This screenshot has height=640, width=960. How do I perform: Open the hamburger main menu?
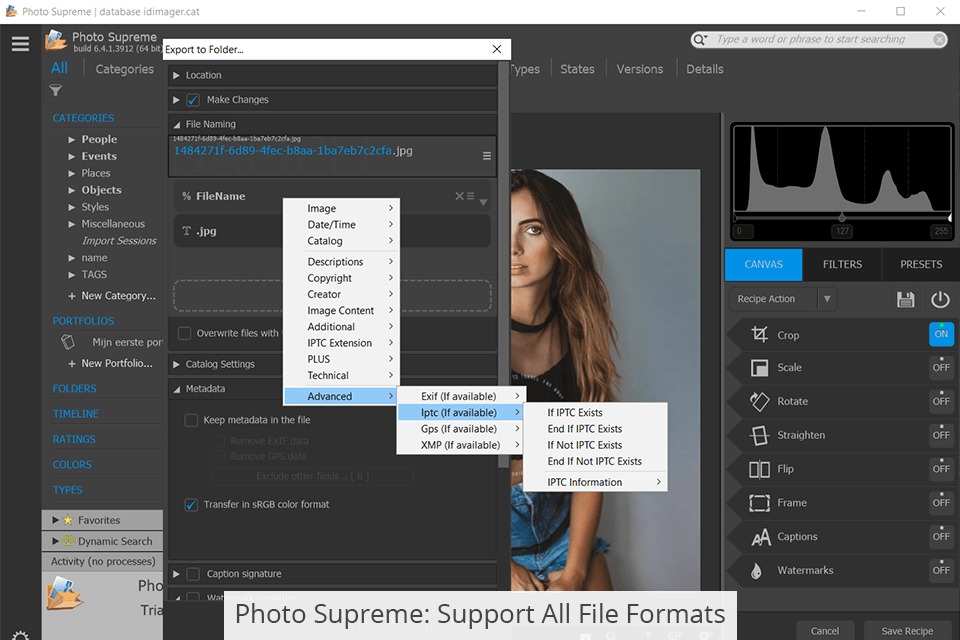[20, 43]
